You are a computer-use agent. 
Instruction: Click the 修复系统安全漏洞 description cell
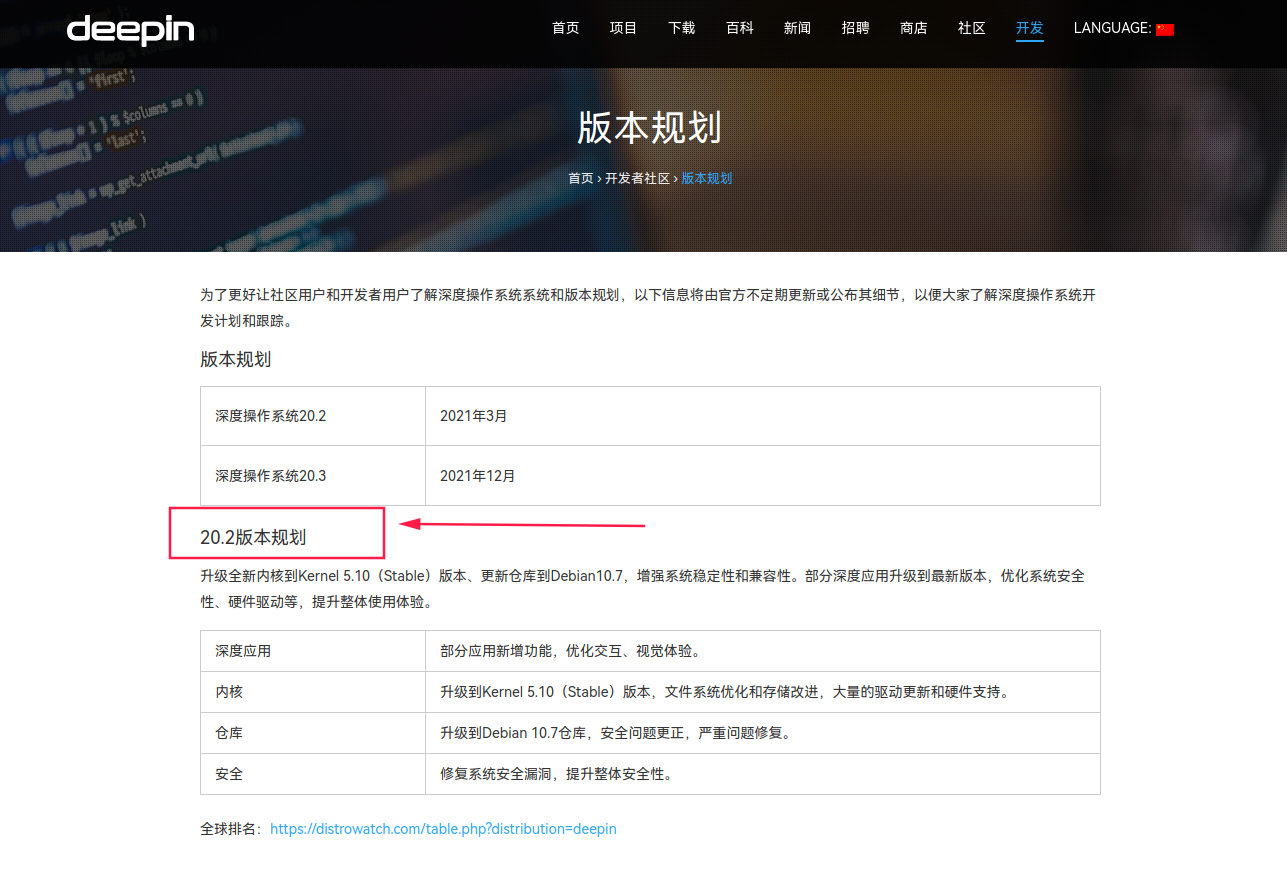[x=763, y=774]
